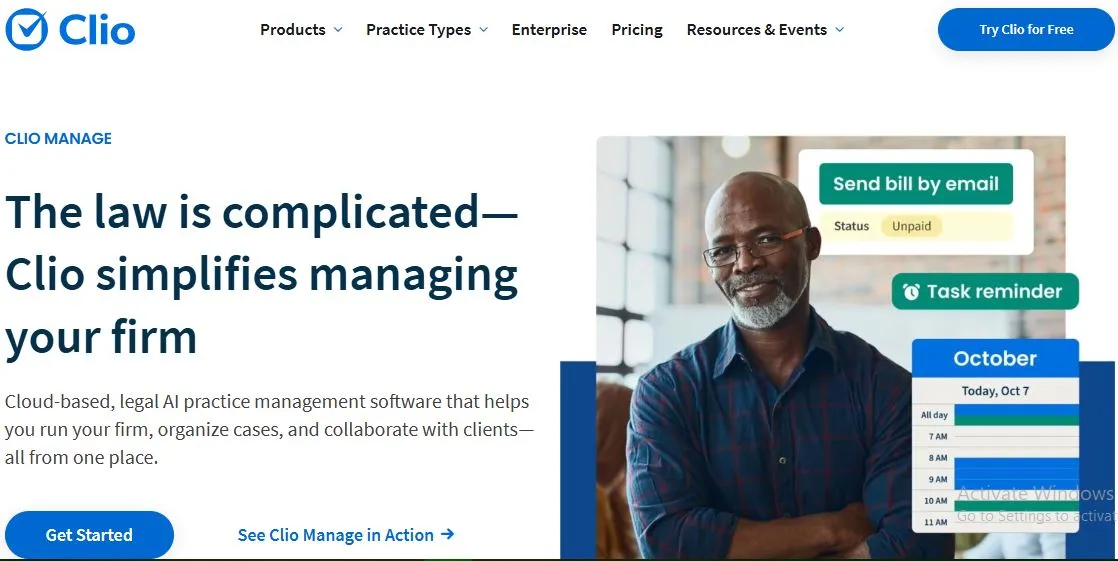Click the Clio checkmark logo icon
Viewport: 1118px width, 561px height.
[x=27, y=29]
